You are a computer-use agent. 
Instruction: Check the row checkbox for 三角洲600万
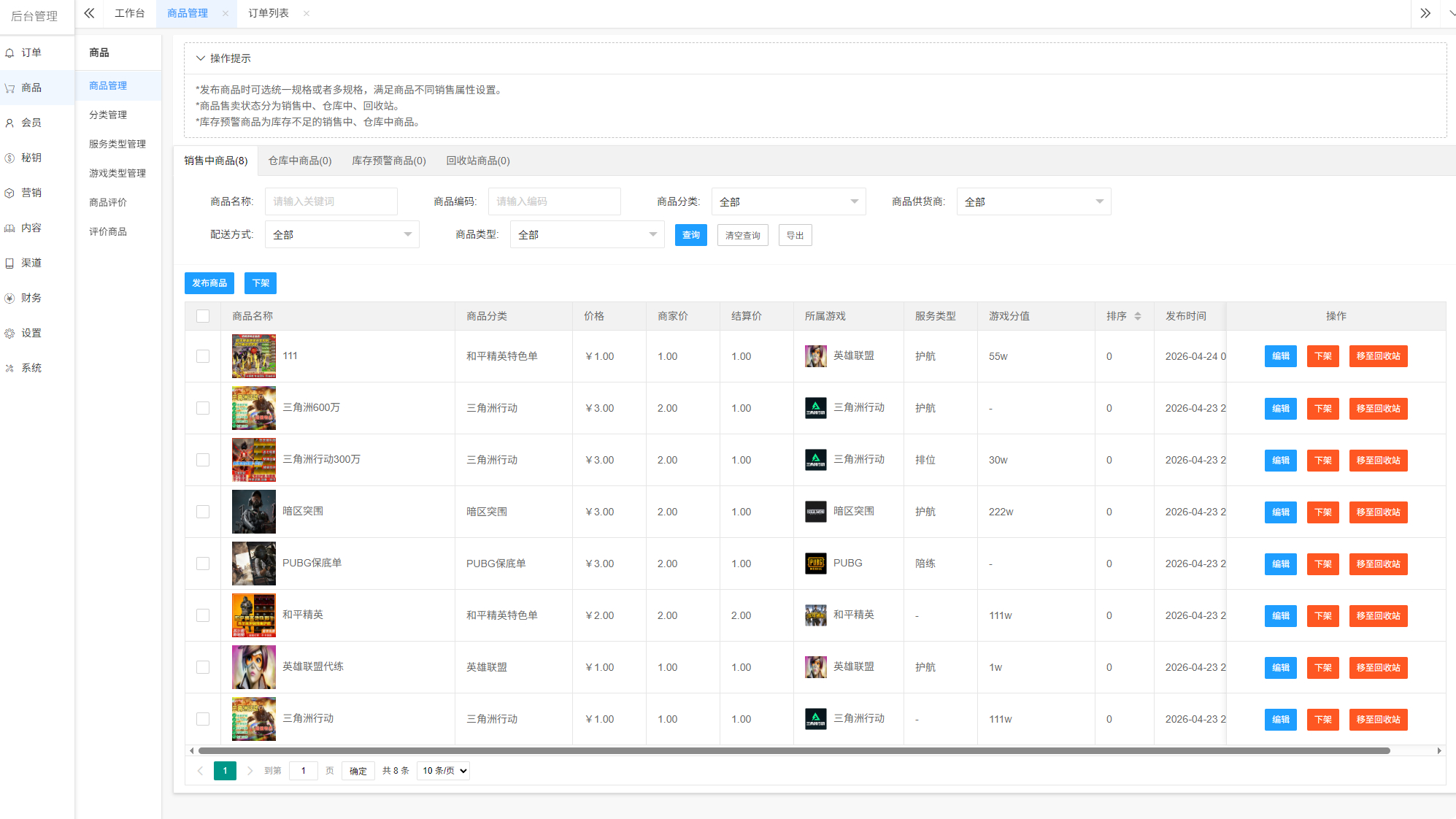203,408
